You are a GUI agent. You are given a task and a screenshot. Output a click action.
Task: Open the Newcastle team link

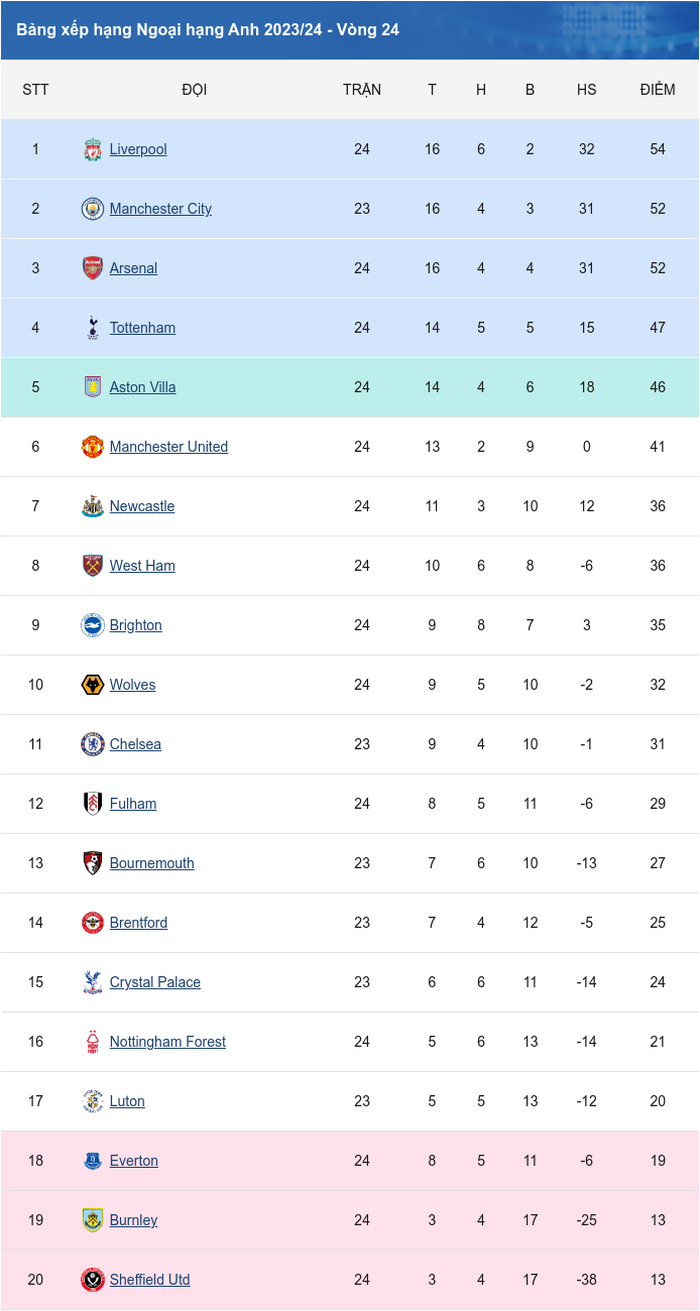pyautogui.click(x=142, y=506)
